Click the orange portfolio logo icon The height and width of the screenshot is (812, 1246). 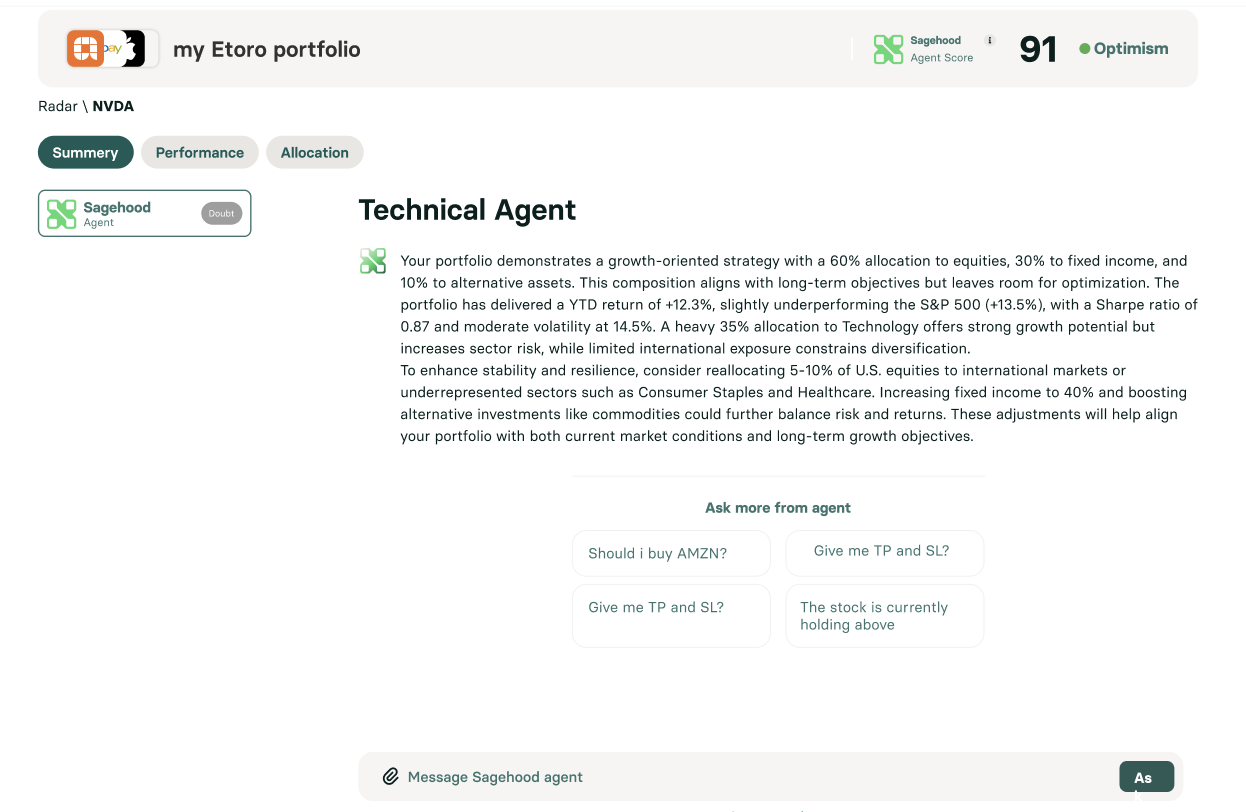[86, 49]
